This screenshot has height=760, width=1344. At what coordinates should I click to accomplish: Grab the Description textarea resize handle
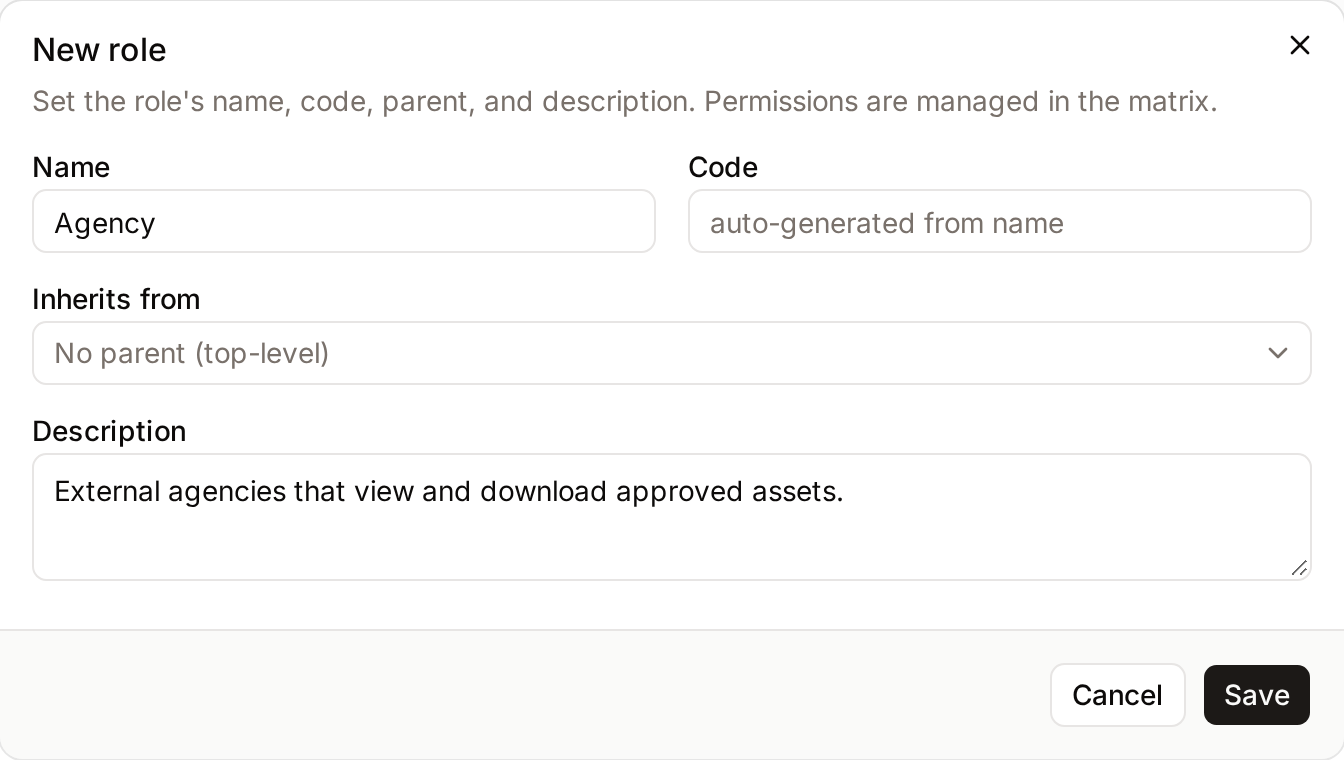(x=1299, y=568)
